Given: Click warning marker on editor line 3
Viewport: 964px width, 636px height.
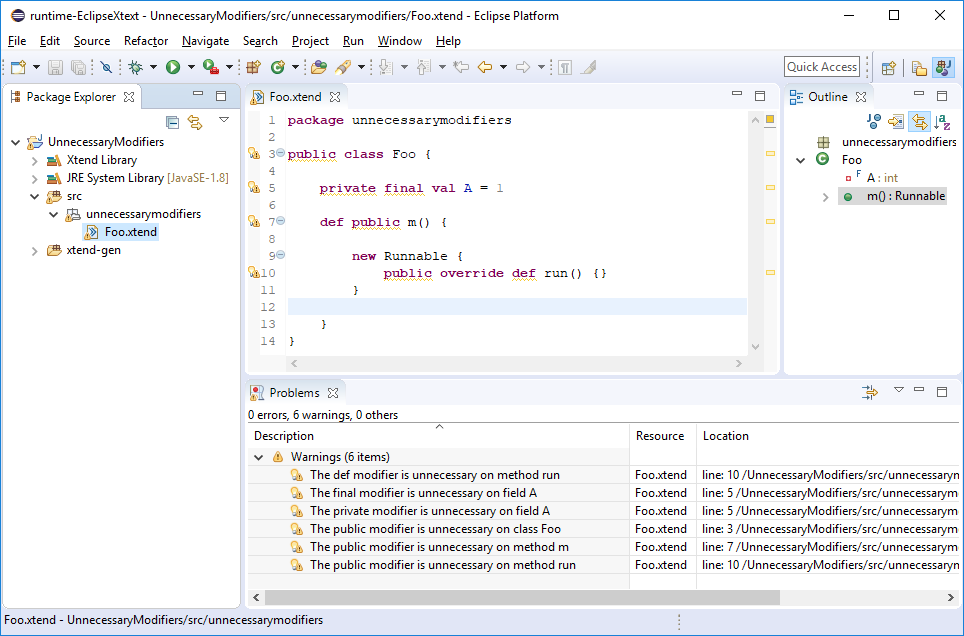Looking at the screenshot, I should click(254, 154).
